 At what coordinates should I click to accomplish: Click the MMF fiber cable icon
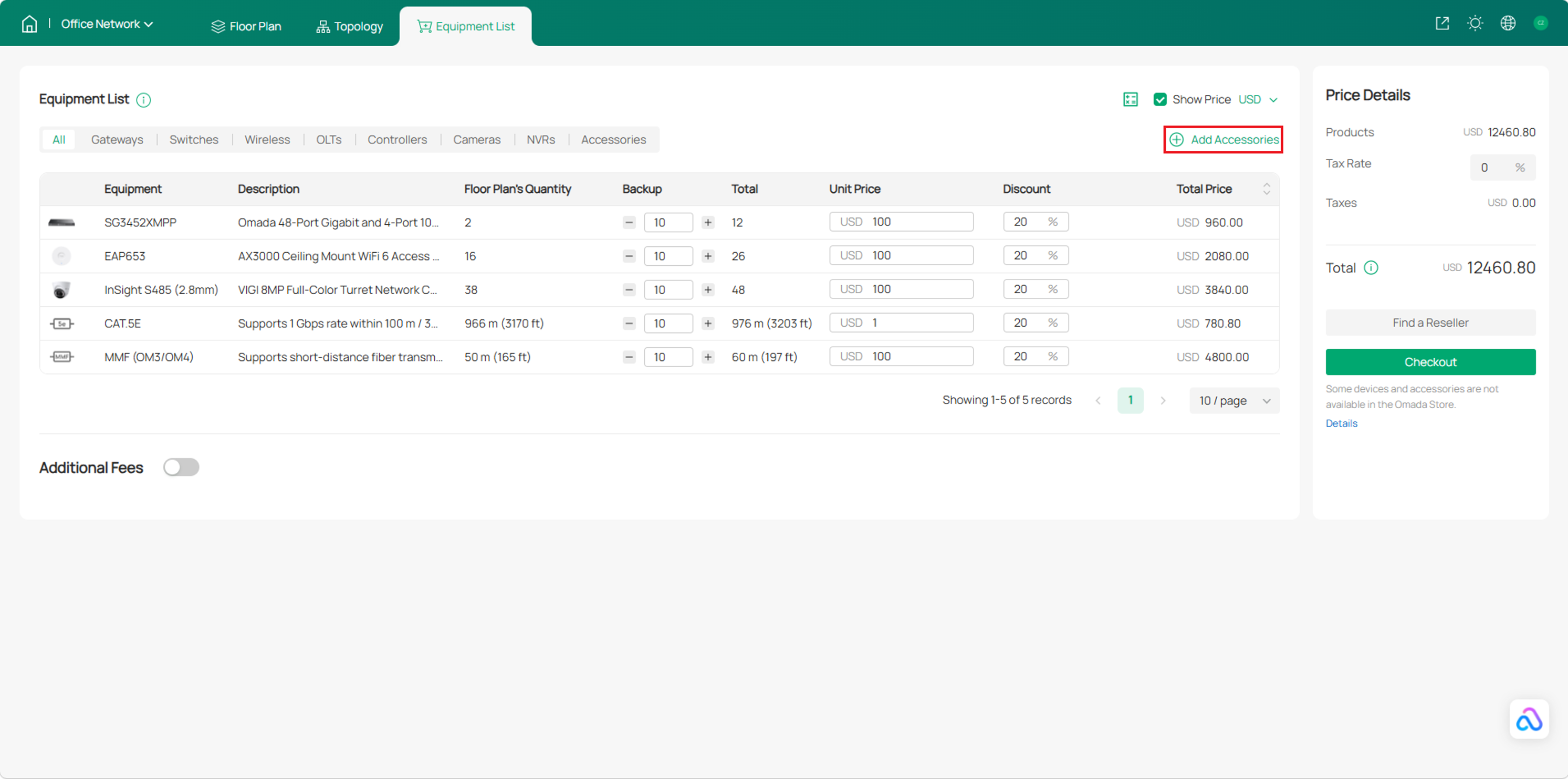[x=61, y=357]
